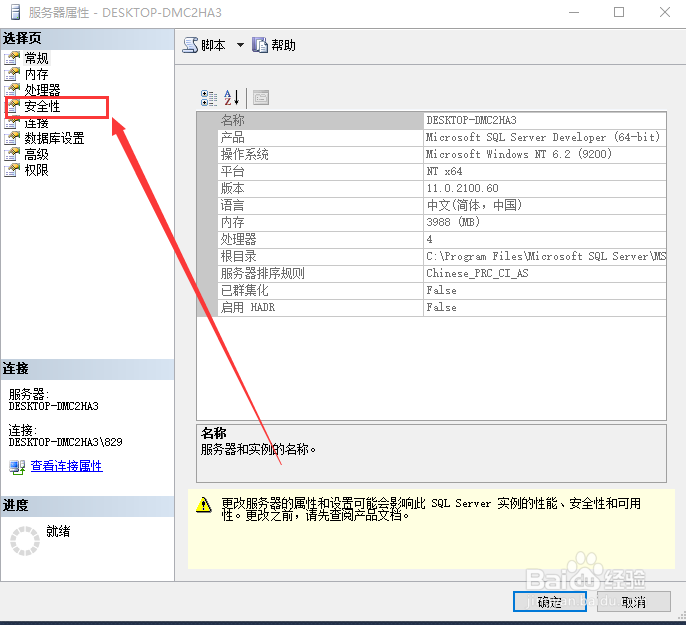Click the 数据库设置 page icon
Viewport: 686px width, 625px height.
point(12,138)
